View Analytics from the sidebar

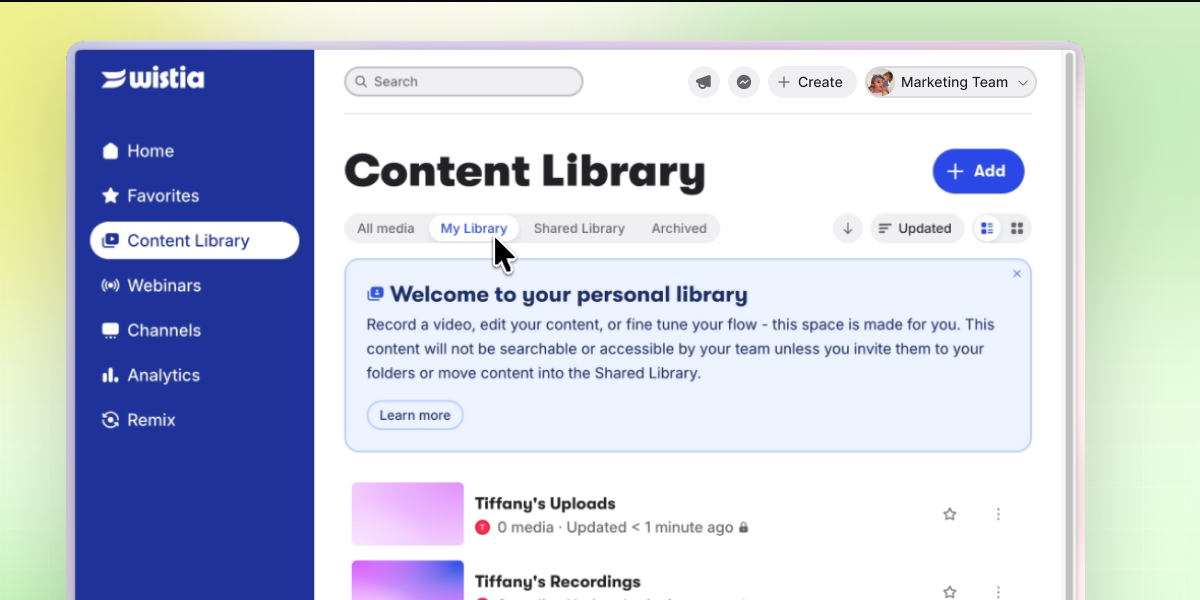click(x=161, y=375)
